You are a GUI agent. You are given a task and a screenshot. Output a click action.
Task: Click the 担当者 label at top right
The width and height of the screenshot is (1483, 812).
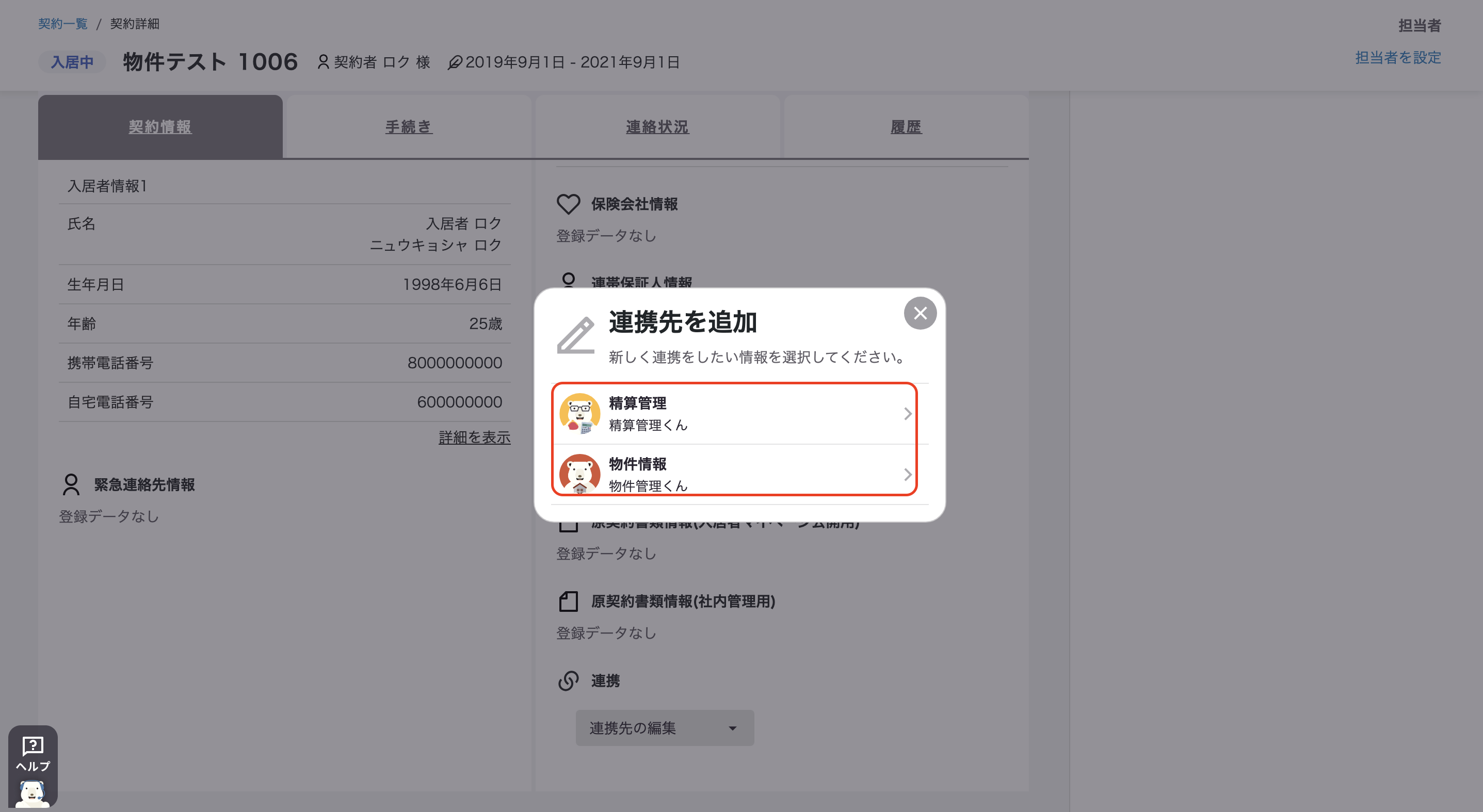point(1420,25)
